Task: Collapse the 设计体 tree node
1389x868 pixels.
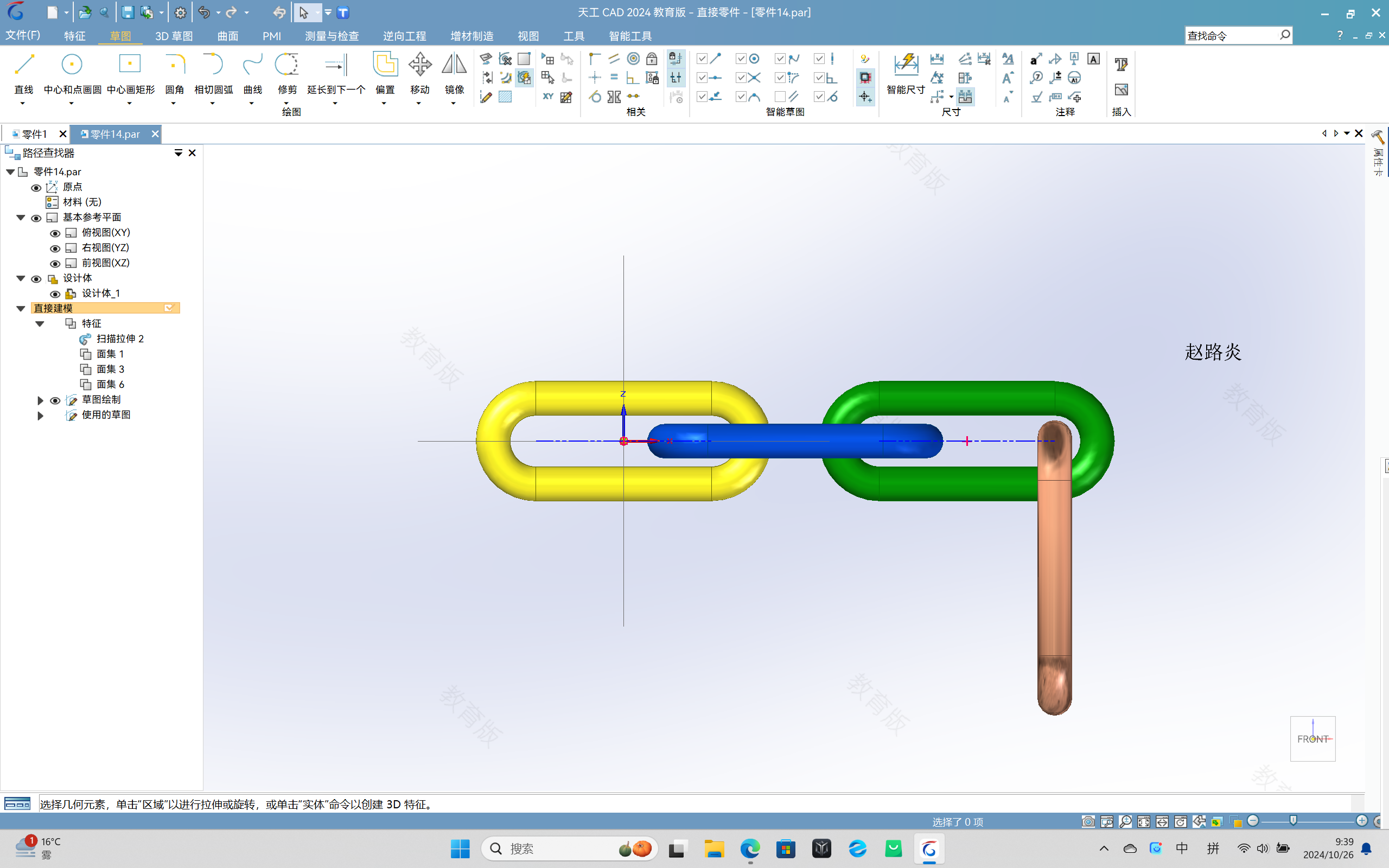Action: (x=21, y=278)
